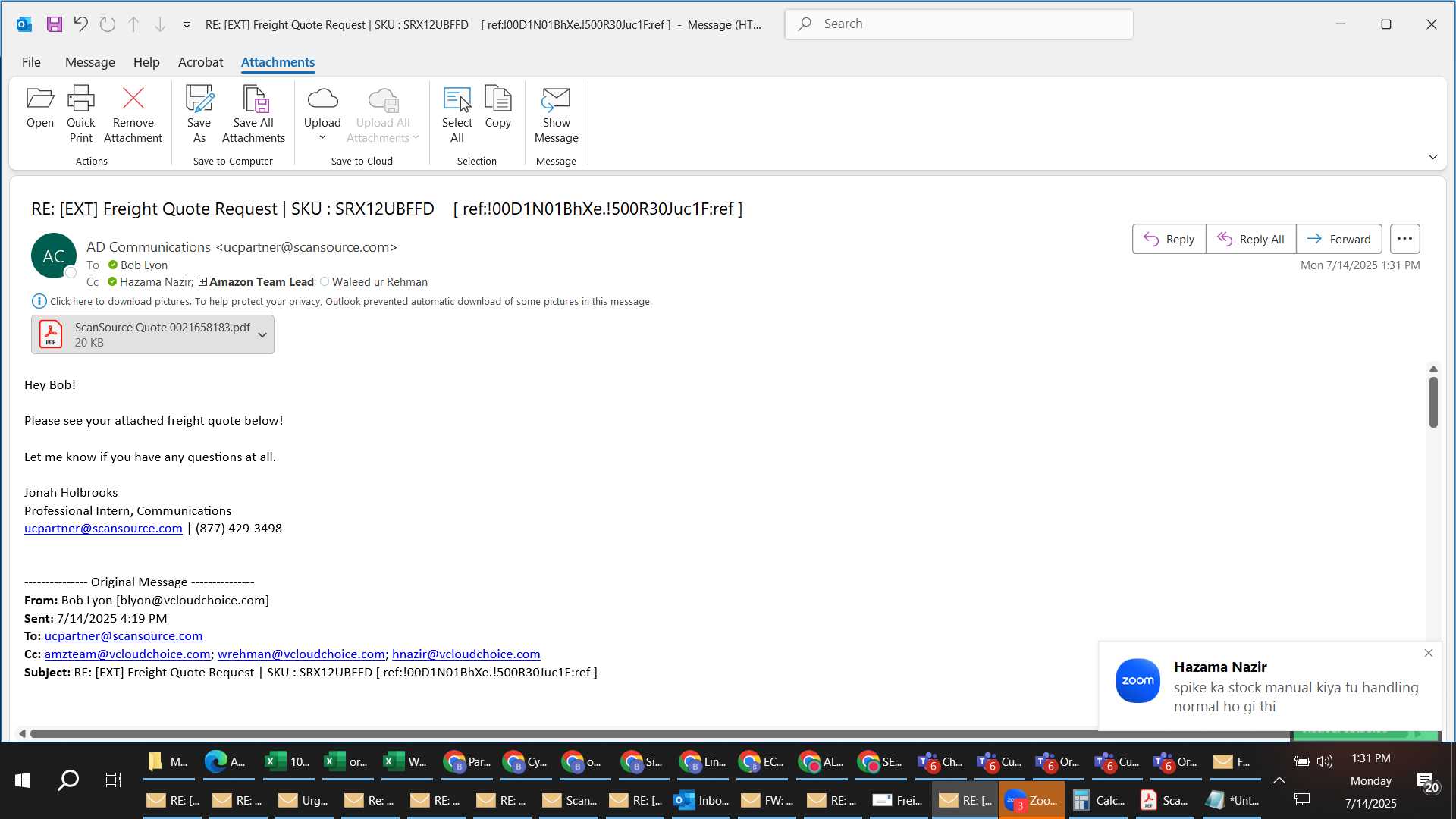The image size is (1456, 819).
Task: Expand the Amazon Team Lead group
Action: pos(202,282)
